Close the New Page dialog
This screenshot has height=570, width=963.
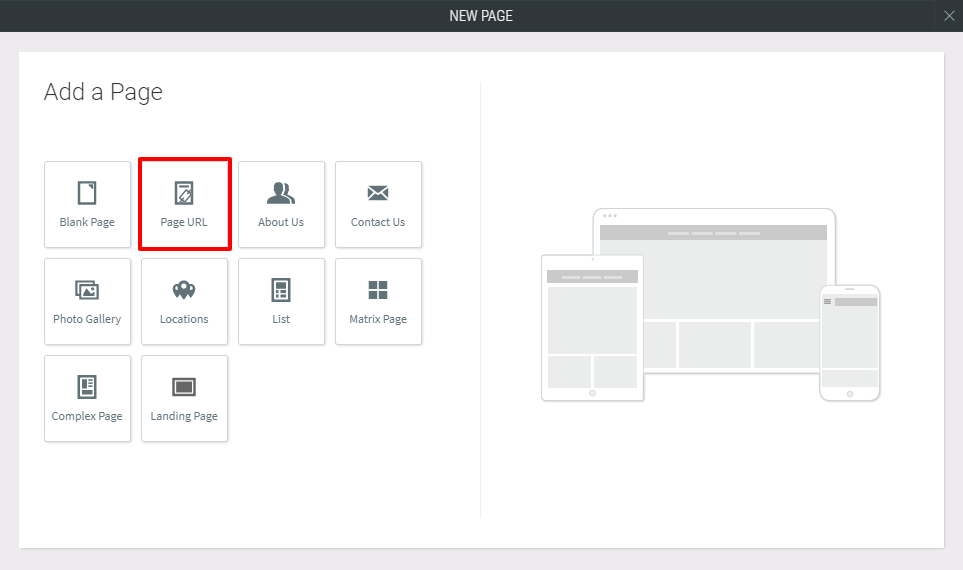click(949, 16)
